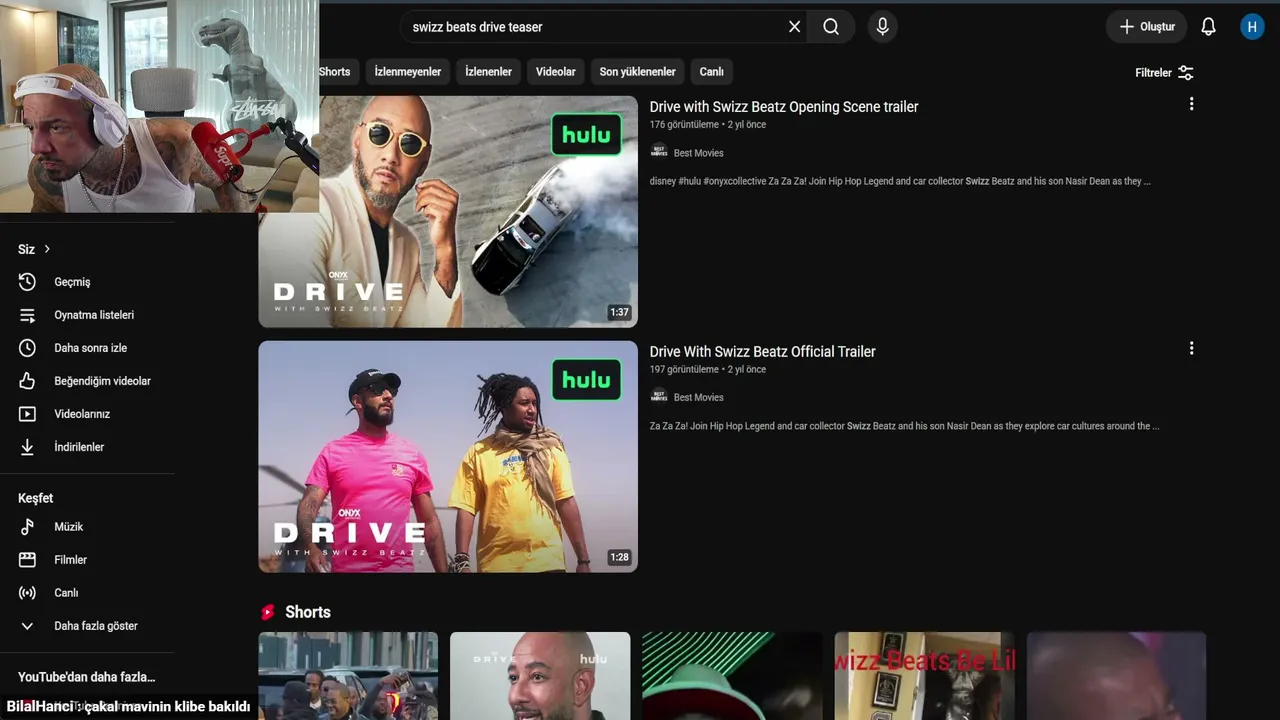
Task: Expand the Siz section chevron
Action: point(46,249)
